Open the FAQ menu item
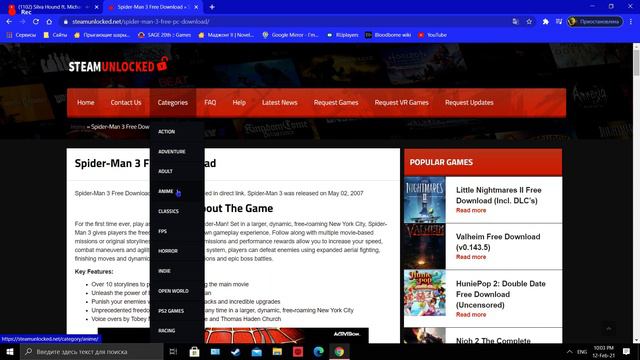The width and height of the screenshot is (640, 360). (210, 102)
